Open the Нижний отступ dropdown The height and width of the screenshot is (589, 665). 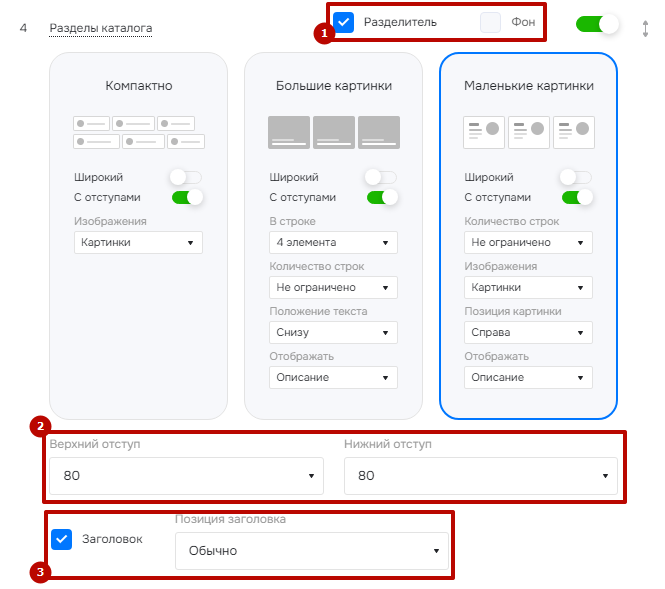pyautogui.click(x=481, y=476)
